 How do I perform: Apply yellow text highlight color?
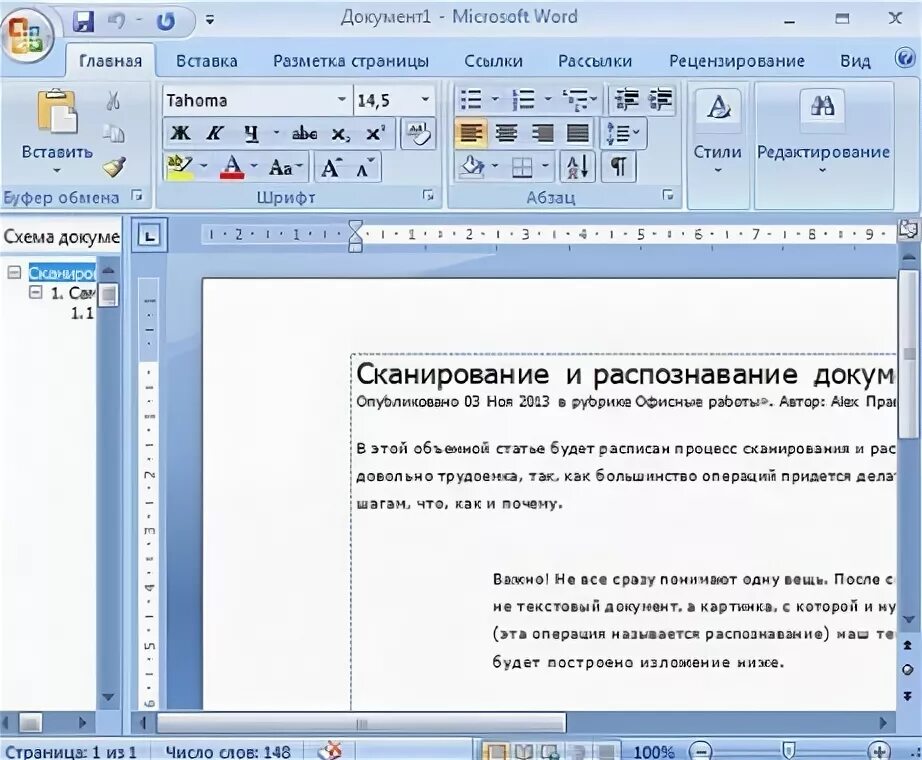(x=179, y=167)
